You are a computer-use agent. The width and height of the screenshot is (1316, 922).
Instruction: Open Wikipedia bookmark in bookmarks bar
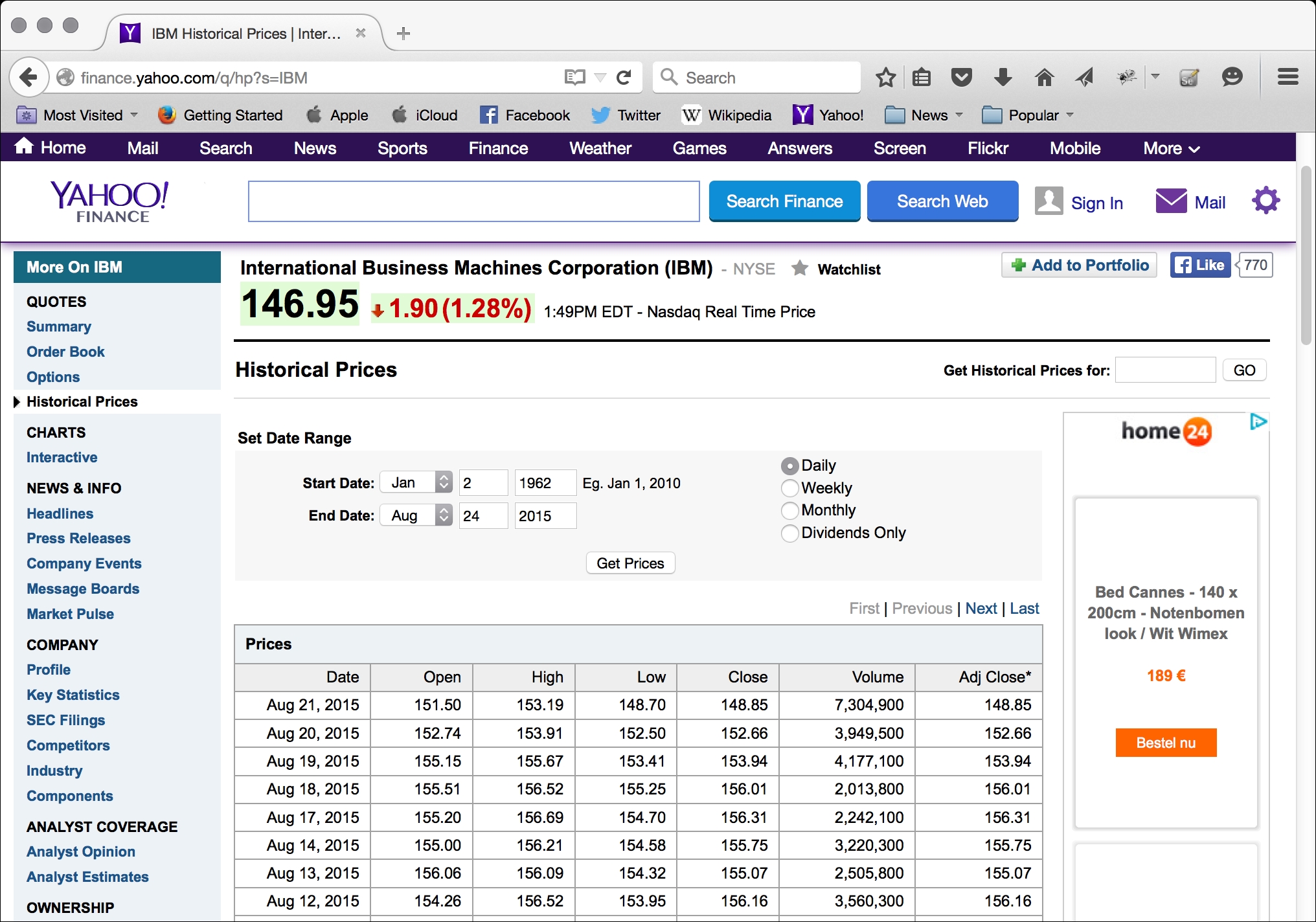coord(726,115)
